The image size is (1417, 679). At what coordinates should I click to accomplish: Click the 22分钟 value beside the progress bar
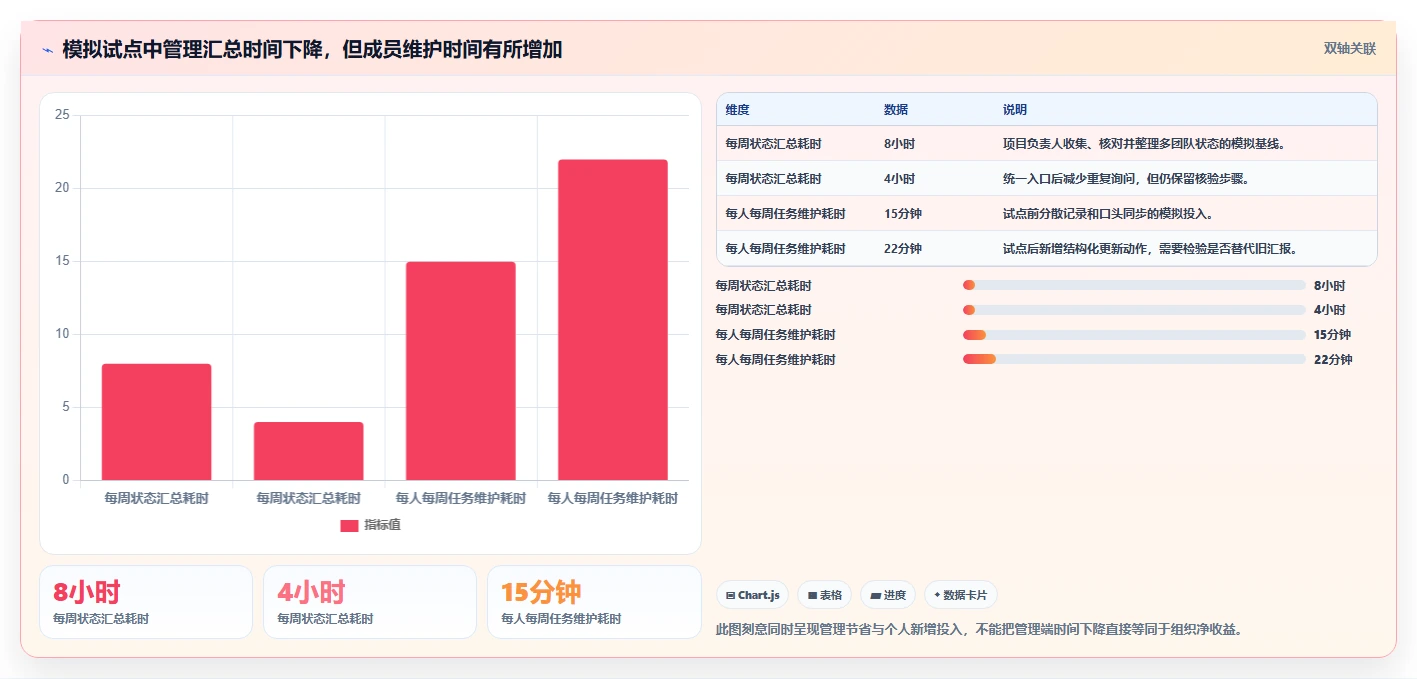(1333, 360)
